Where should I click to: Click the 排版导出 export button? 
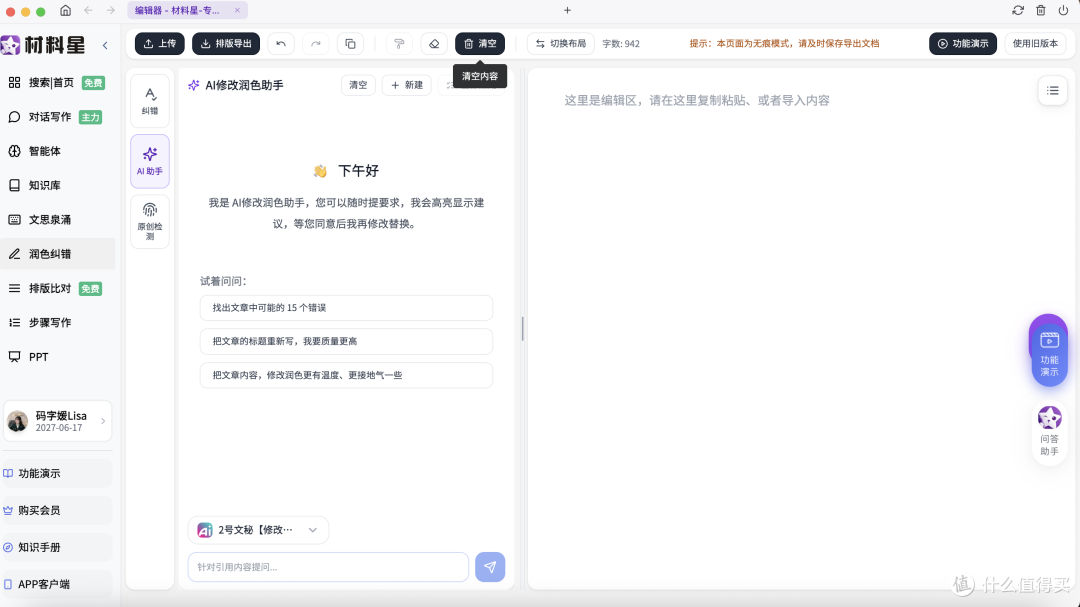coord(226,43)
